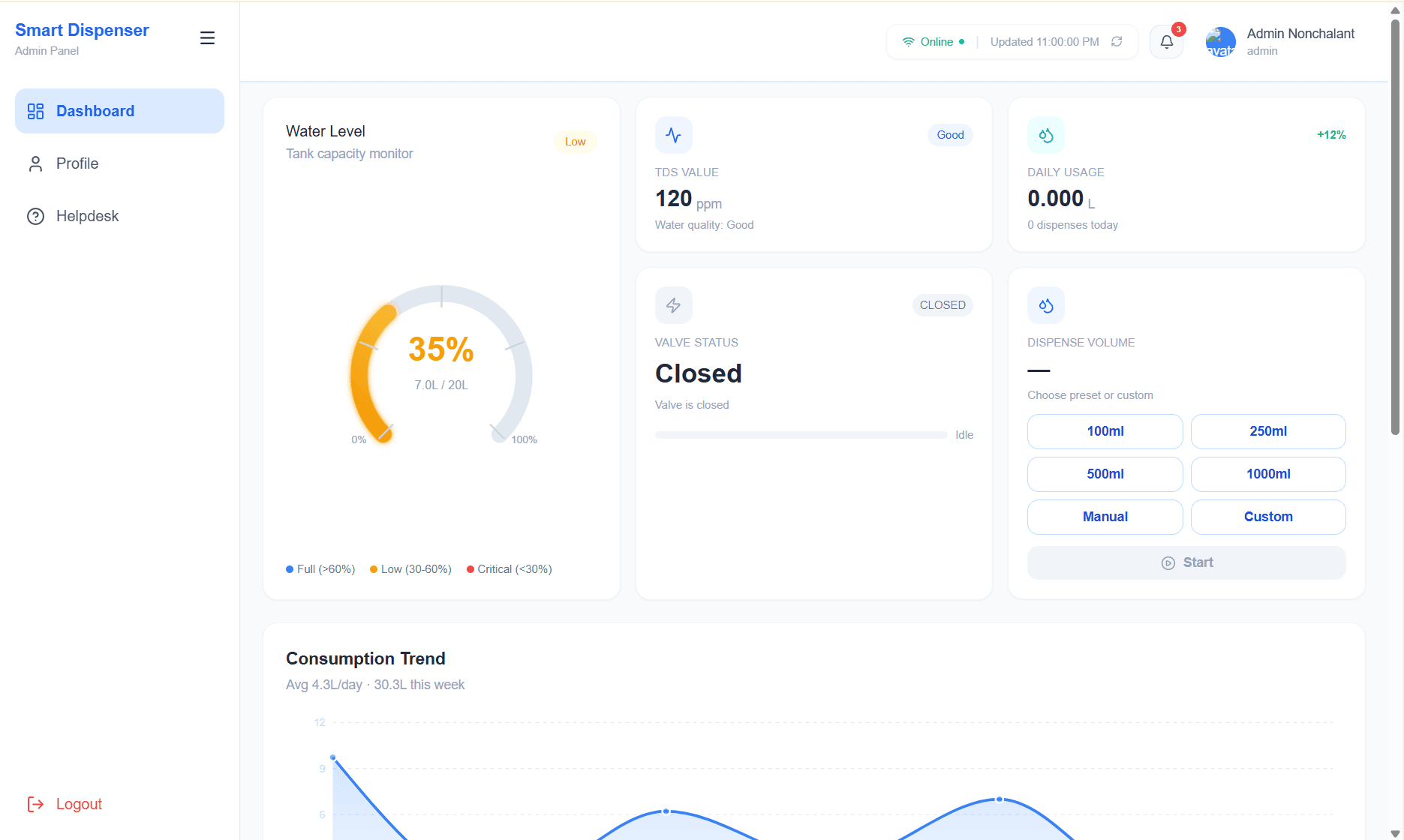This screenshot has height=840, width=1404.
Task: Click the Smart Dispenser title
Action: pos(82,30)
